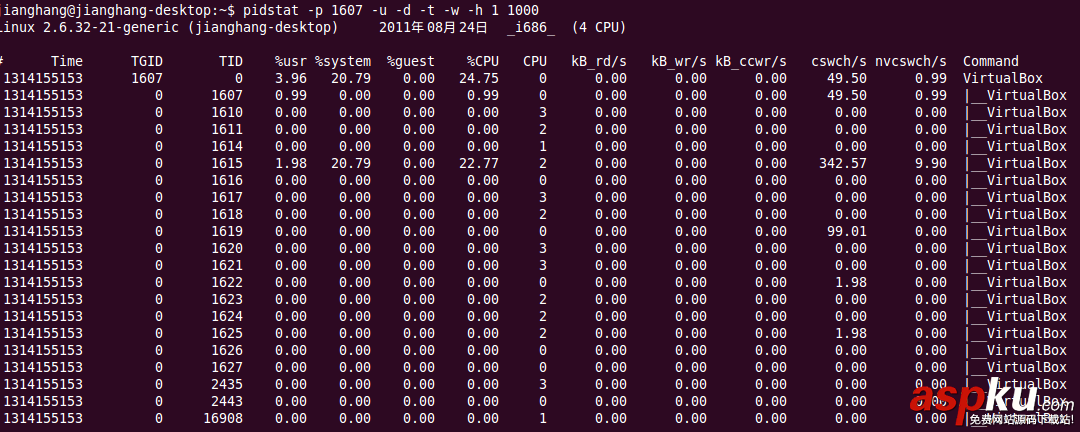Image resolution: width=1080 pixels, height=432 pixels.
Task: Click TID 1624
Action: click(227, 316)
